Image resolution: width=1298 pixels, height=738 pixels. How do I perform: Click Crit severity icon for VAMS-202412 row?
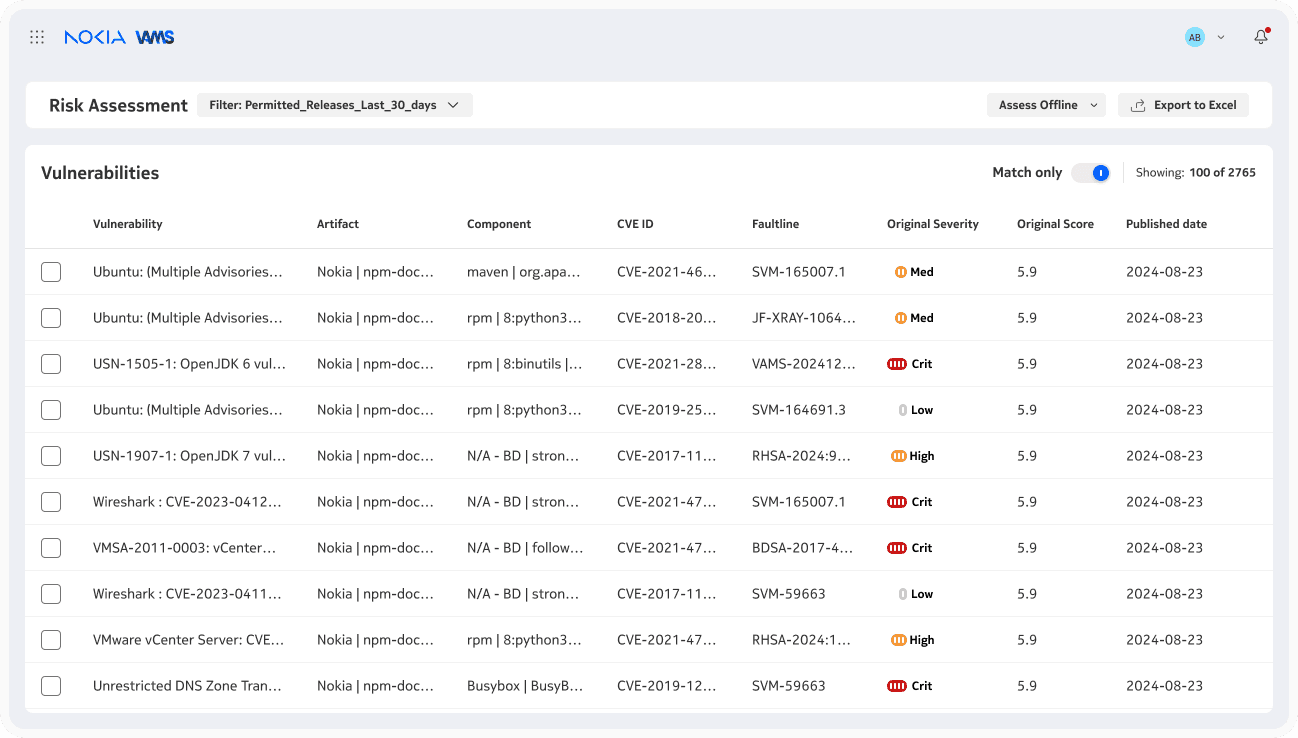(x=897, y=364)
